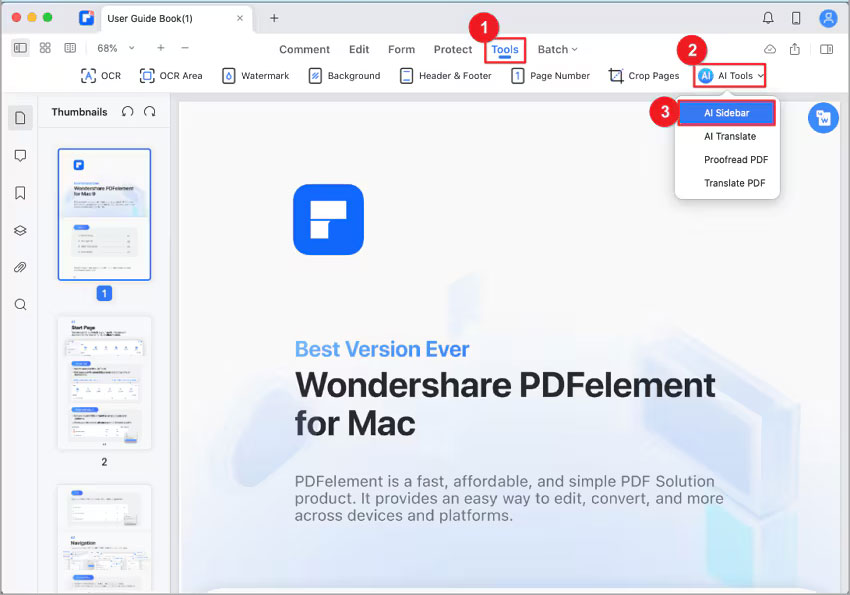Click the share icon

pos(795,49)
